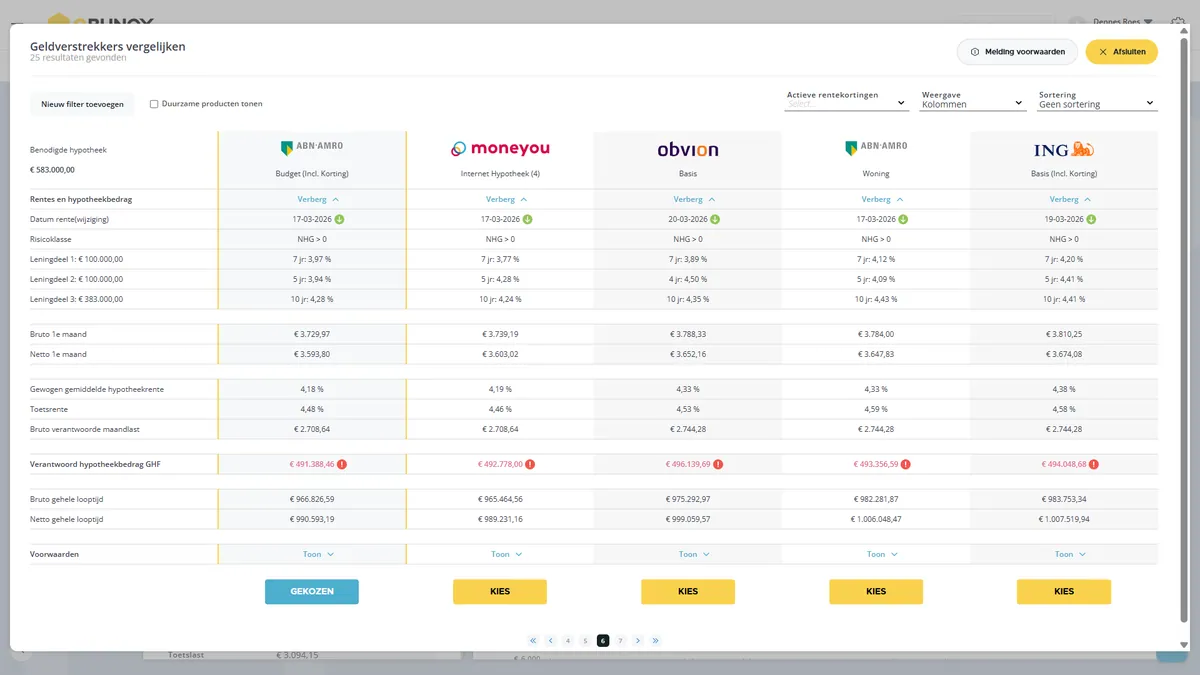The image size is (1200, 675).
Task: Click the ABN AMRO logo above Budget (Incl. Korting)
Action: click(312, 148)
